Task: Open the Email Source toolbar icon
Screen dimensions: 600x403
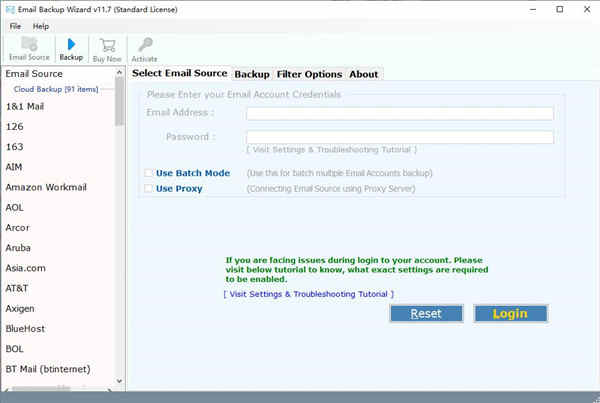Action: tap(29, 44)
